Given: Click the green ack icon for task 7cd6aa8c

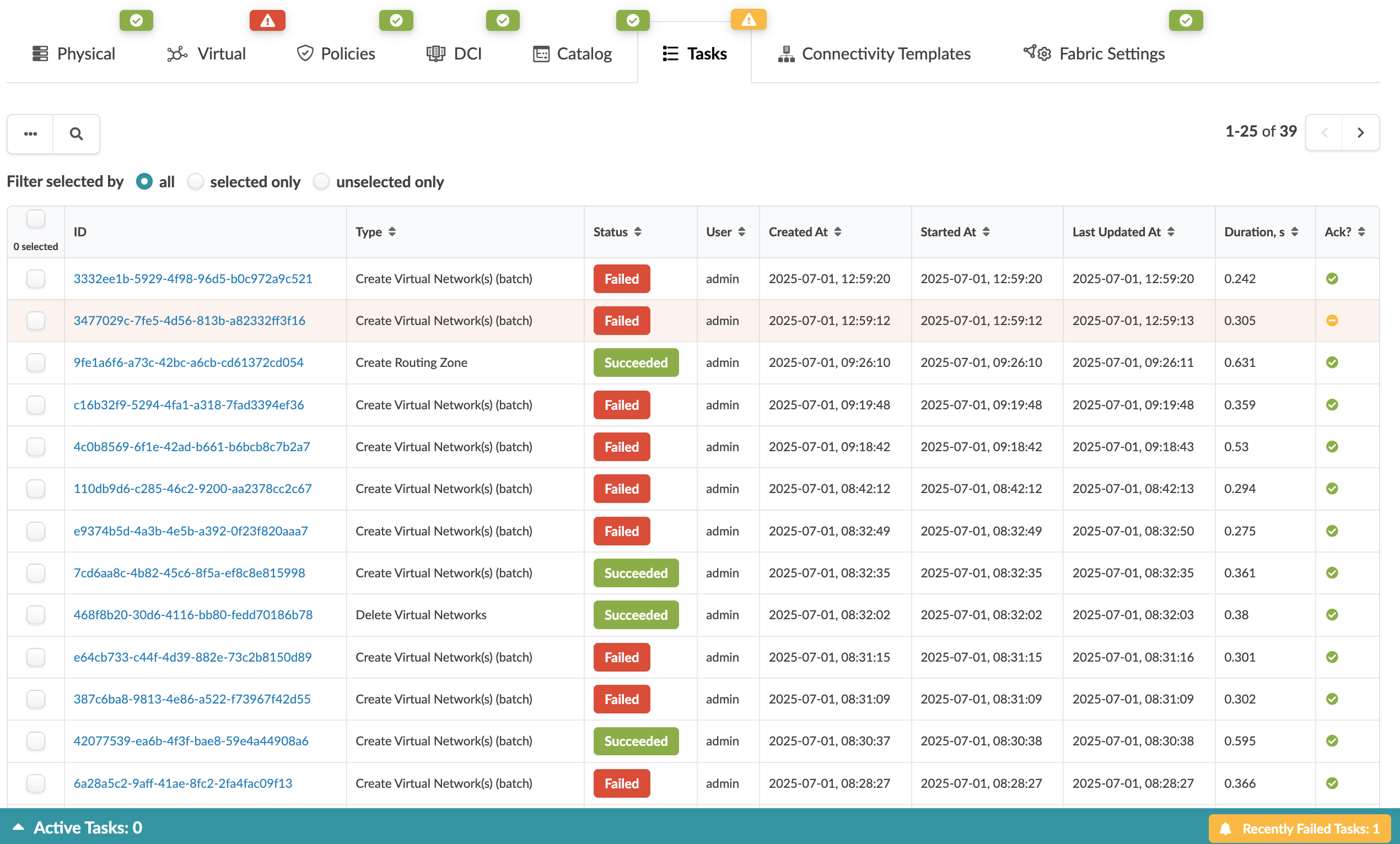Looking at the screenshot, I should click(1332, 572).
